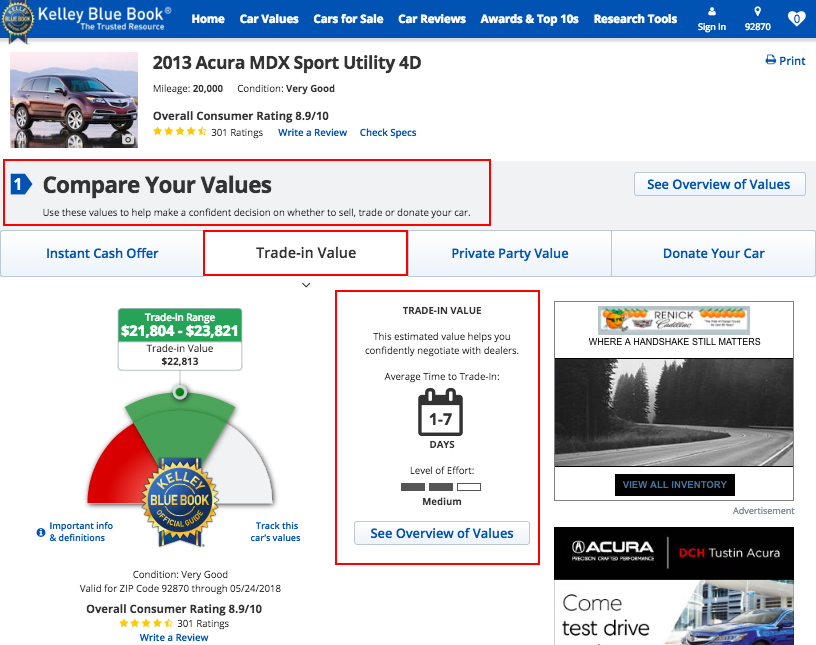The width and height of the screenshot is (816, 645).
Task: Click the info icon by Important info
Action: click(x=41, y=532)
